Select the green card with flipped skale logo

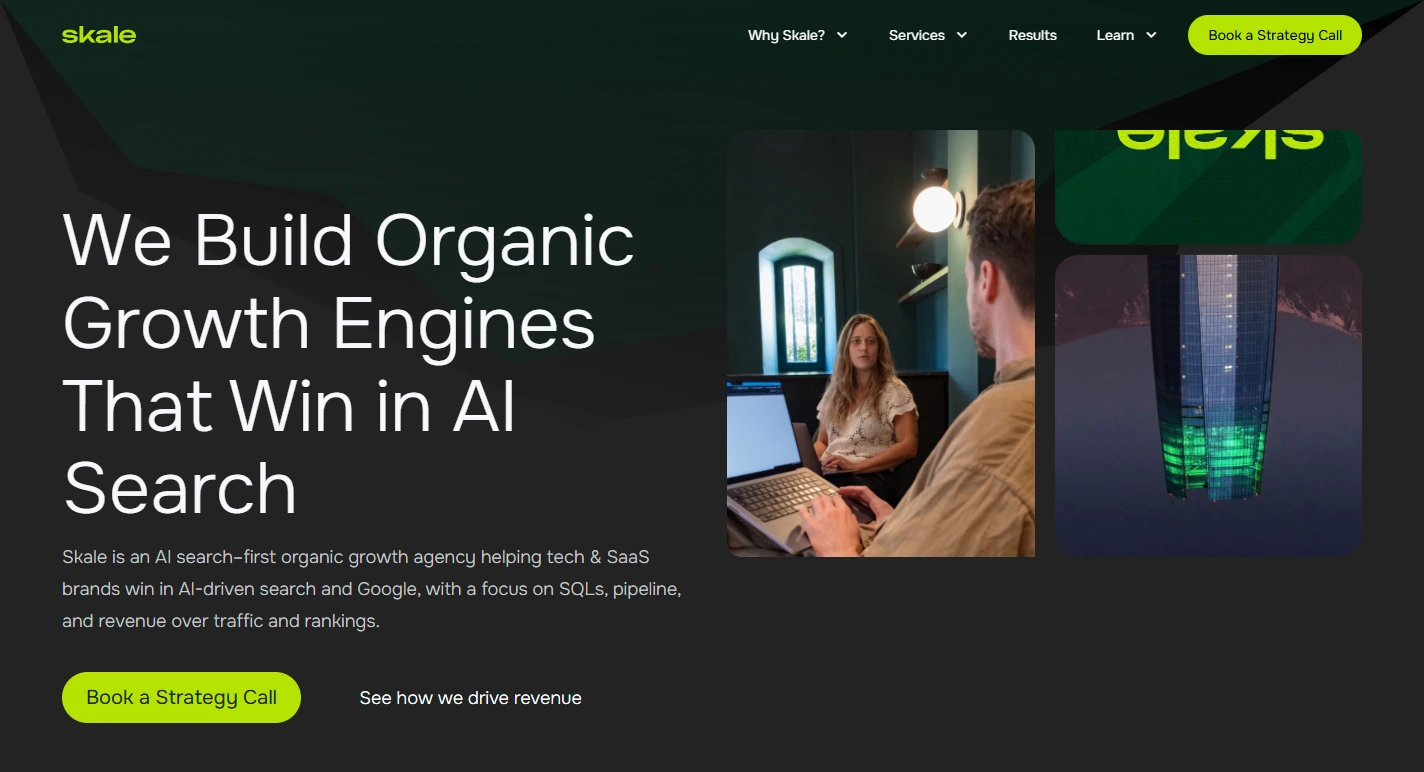[x=1208, y=187]
